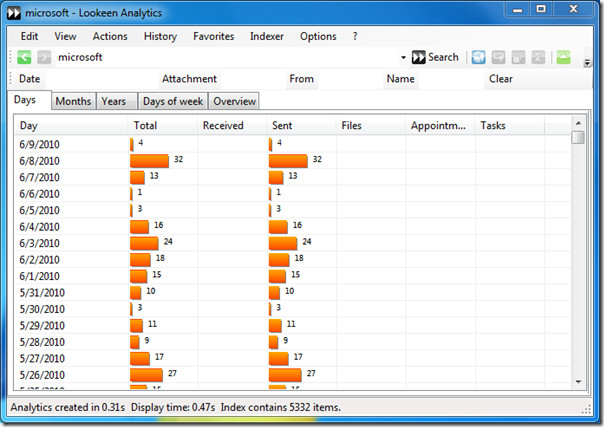
Task: Click the From filter button
Action: 302,79
